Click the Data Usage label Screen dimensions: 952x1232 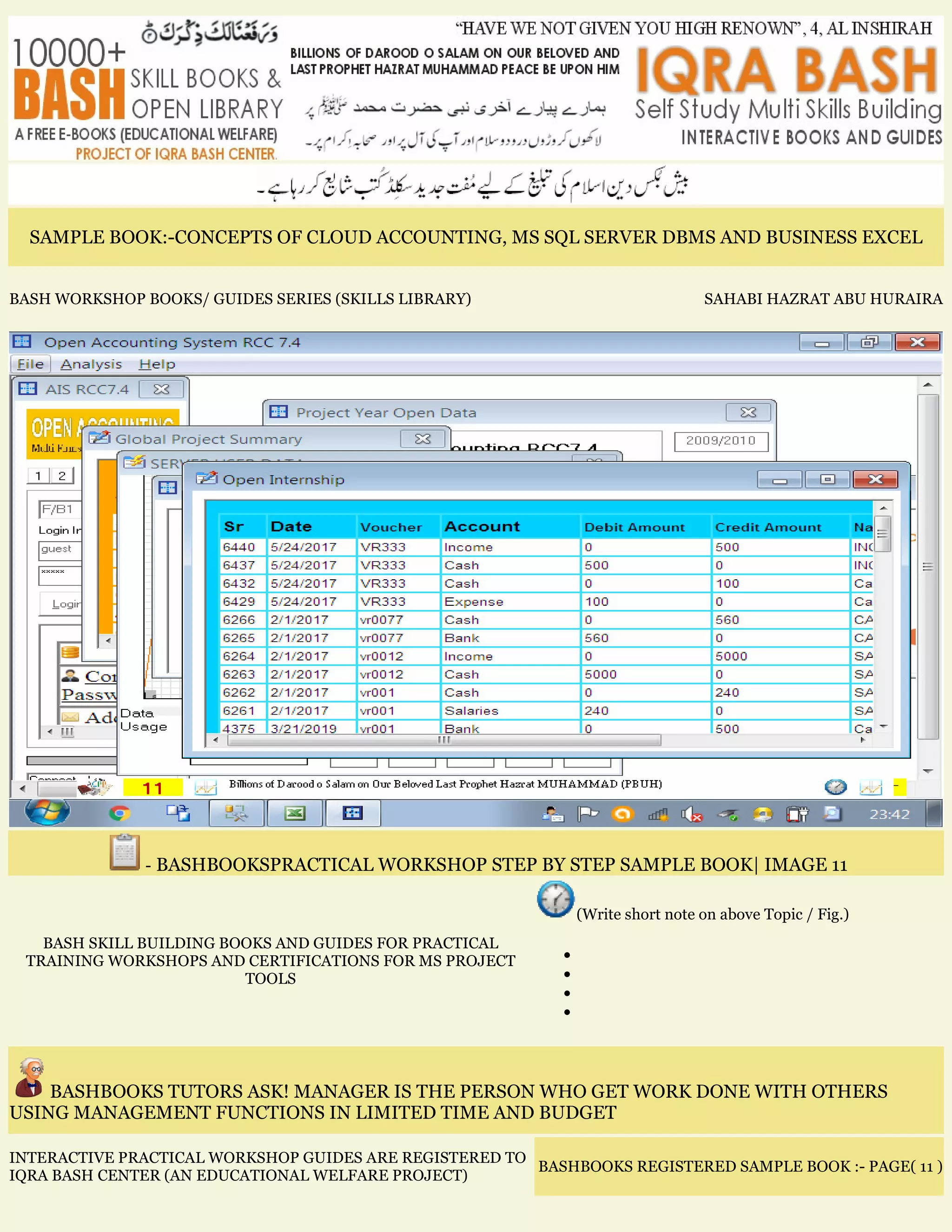pos(144,720)
